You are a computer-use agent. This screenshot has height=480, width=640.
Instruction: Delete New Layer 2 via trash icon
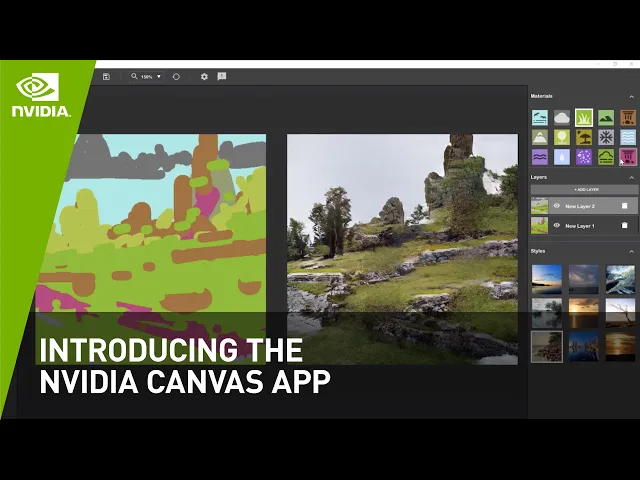click(624, 206)
